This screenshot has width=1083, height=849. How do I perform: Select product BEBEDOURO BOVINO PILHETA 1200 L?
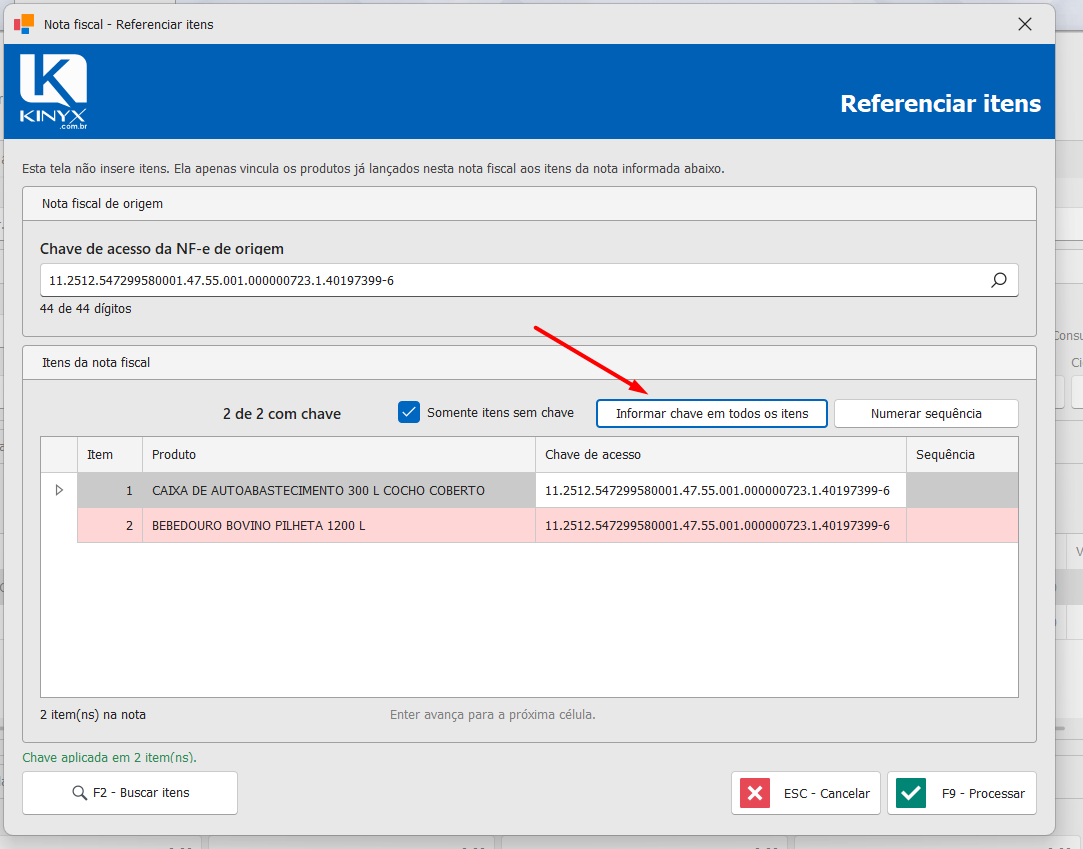point(339,526)
